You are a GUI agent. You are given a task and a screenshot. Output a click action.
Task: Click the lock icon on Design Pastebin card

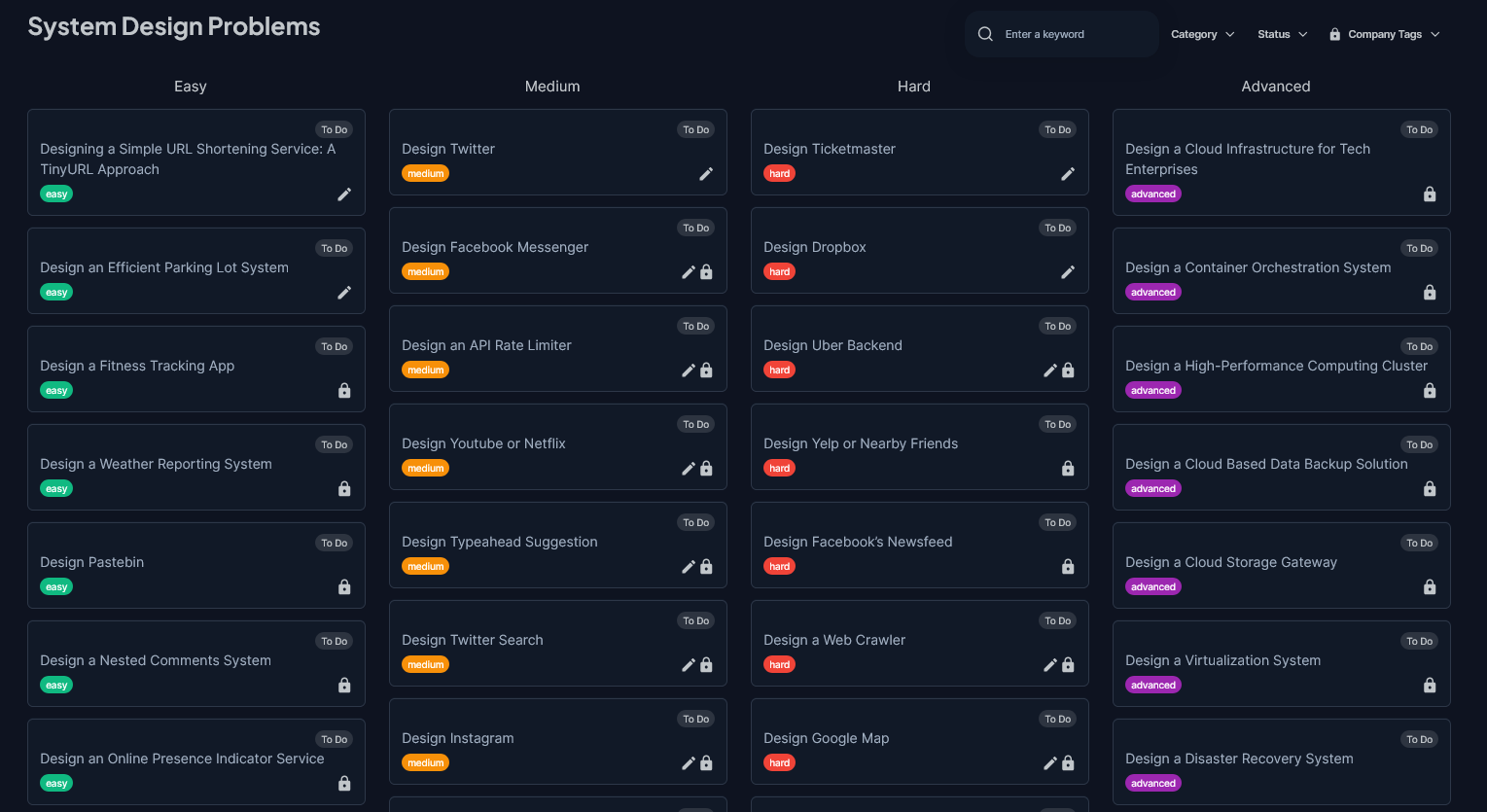[344, 587]
